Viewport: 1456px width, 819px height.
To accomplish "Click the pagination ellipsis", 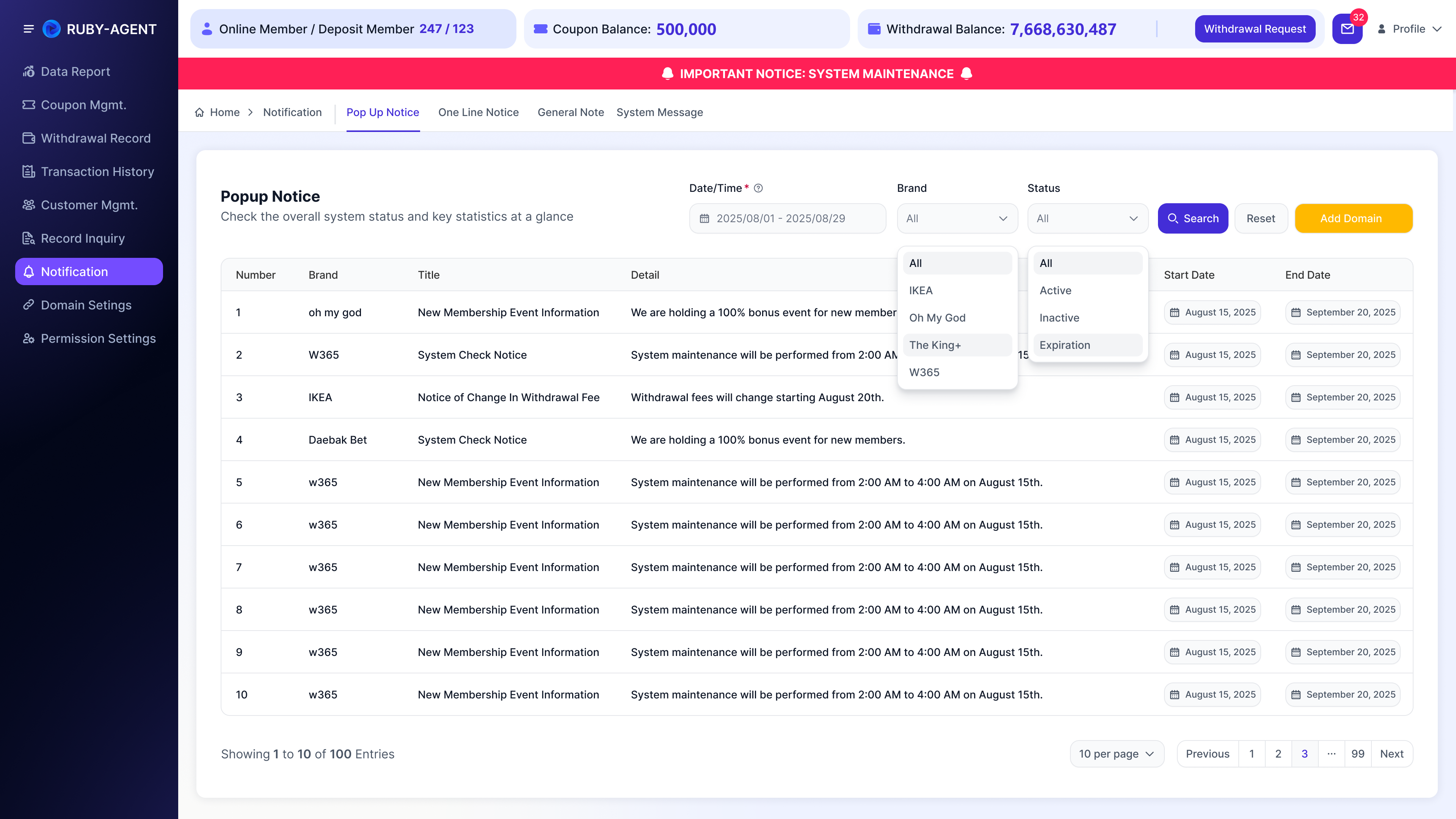I will (x=1331, y=754).
